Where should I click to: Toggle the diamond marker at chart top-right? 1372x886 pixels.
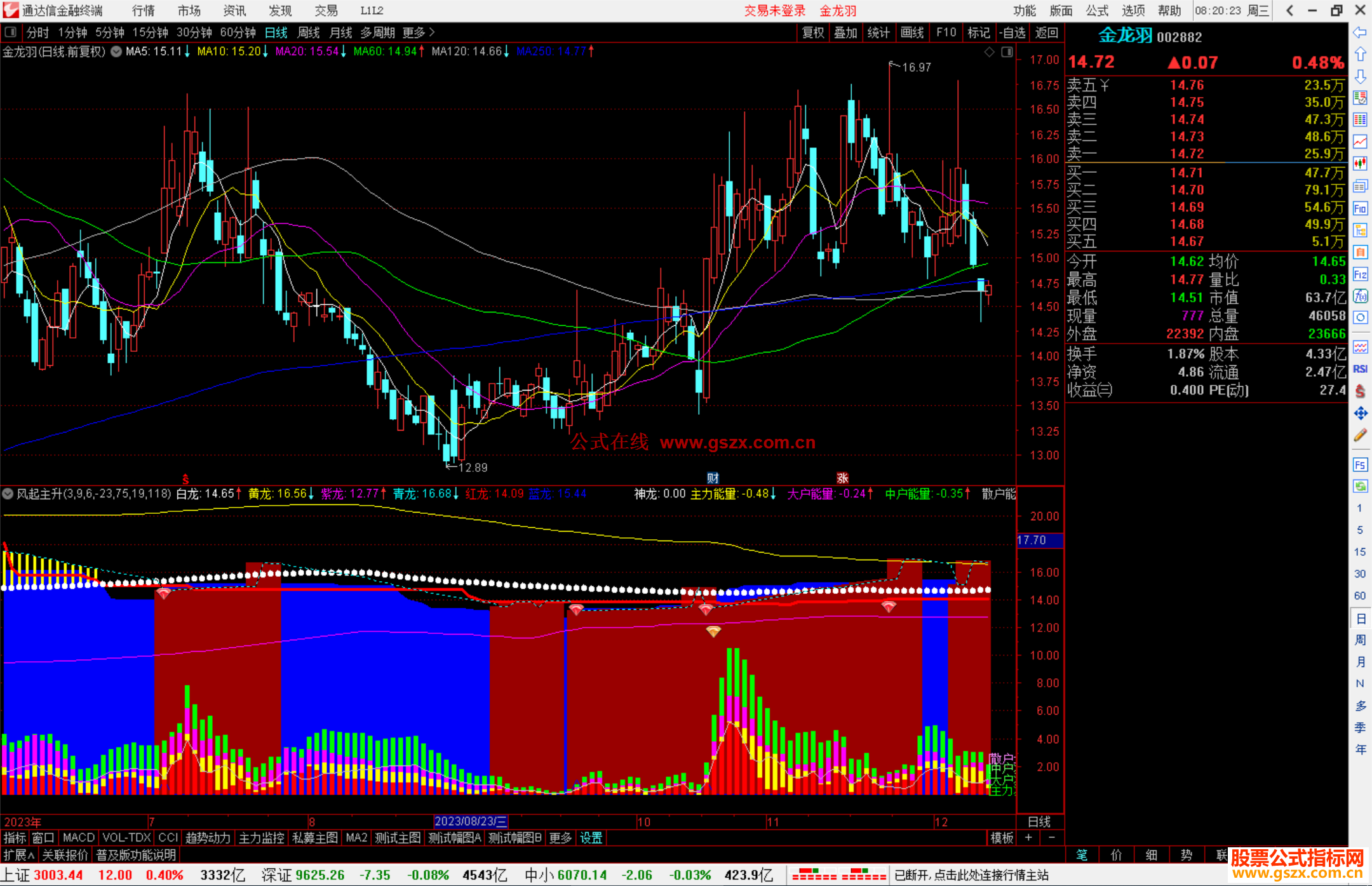989,52
